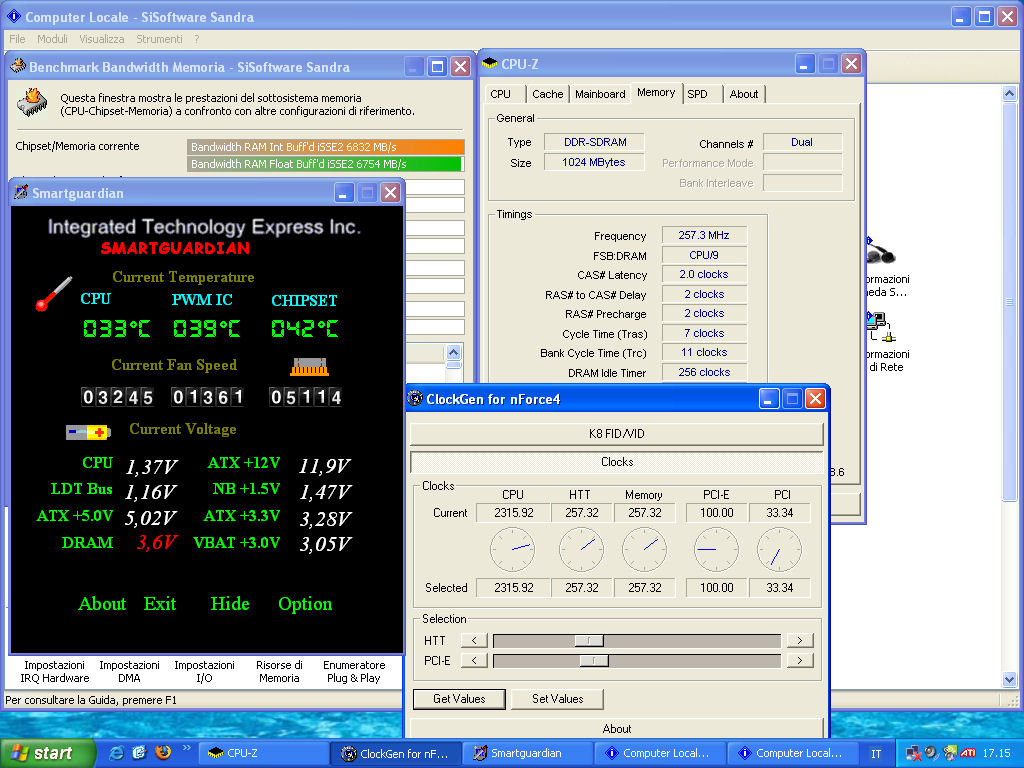Click the Bandwidth RAM Float Buff'd green bar
Screen dimensions: 1024x768
[x=325, y=164]
